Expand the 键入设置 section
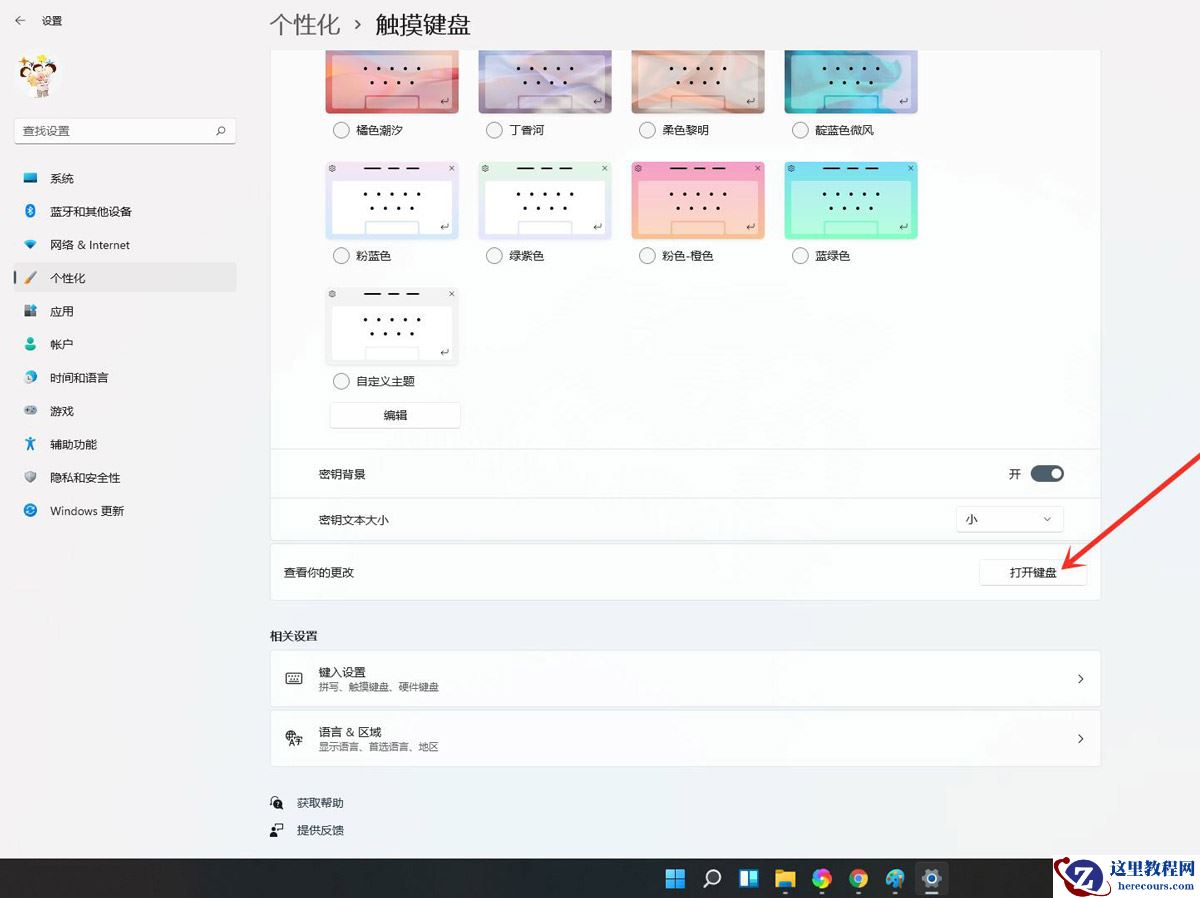 (x=684, y=678)
